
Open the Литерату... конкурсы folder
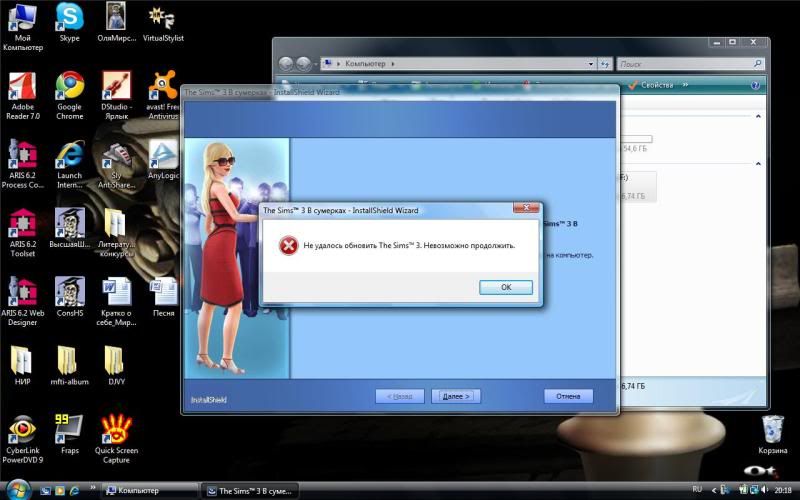pyautogui.click(x=116, y=233)
